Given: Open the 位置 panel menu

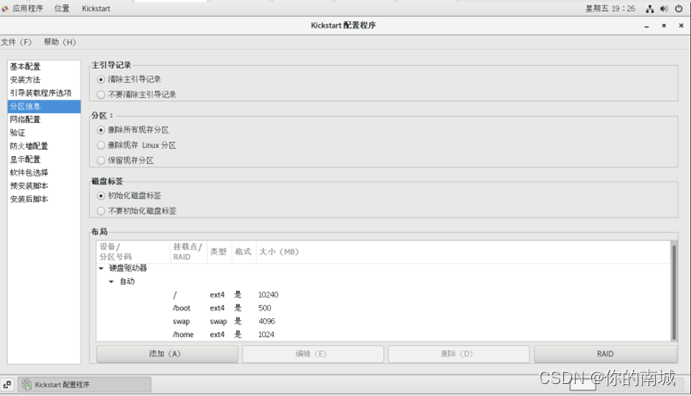Looking at the screenshot, I should 62,8.
